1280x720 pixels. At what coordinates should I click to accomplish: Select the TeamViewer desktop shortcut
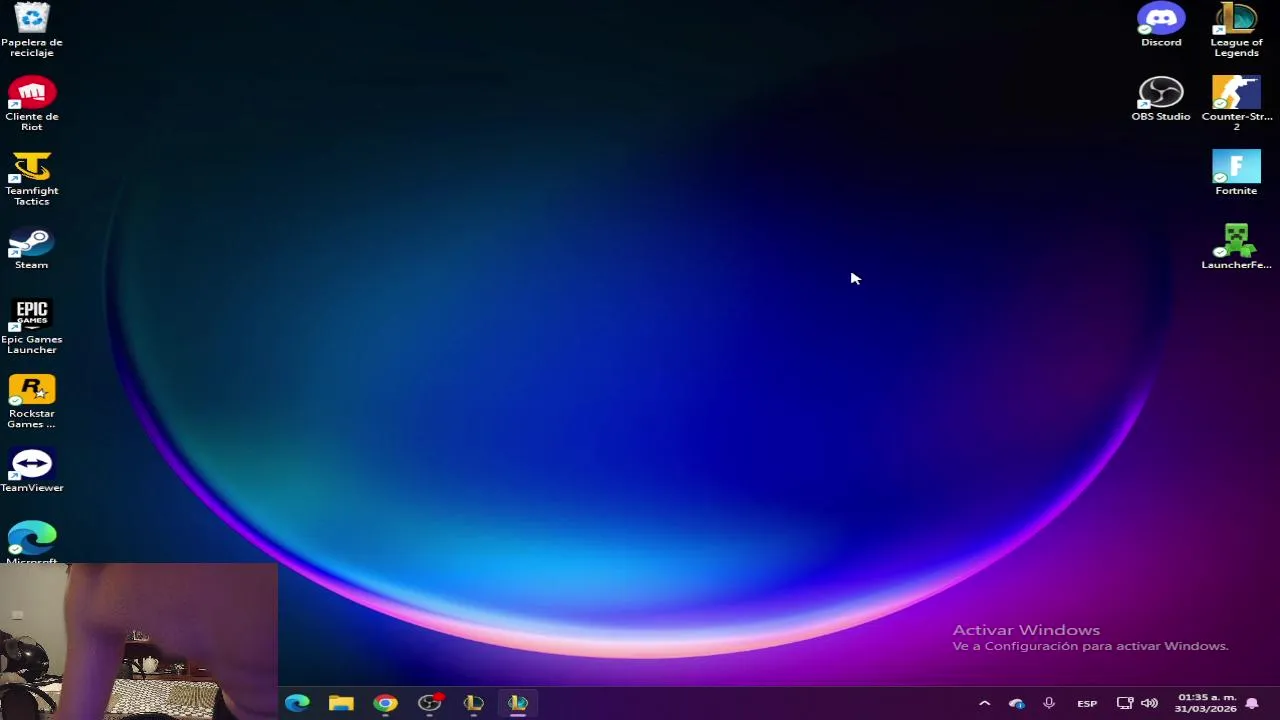coord(32,470)
